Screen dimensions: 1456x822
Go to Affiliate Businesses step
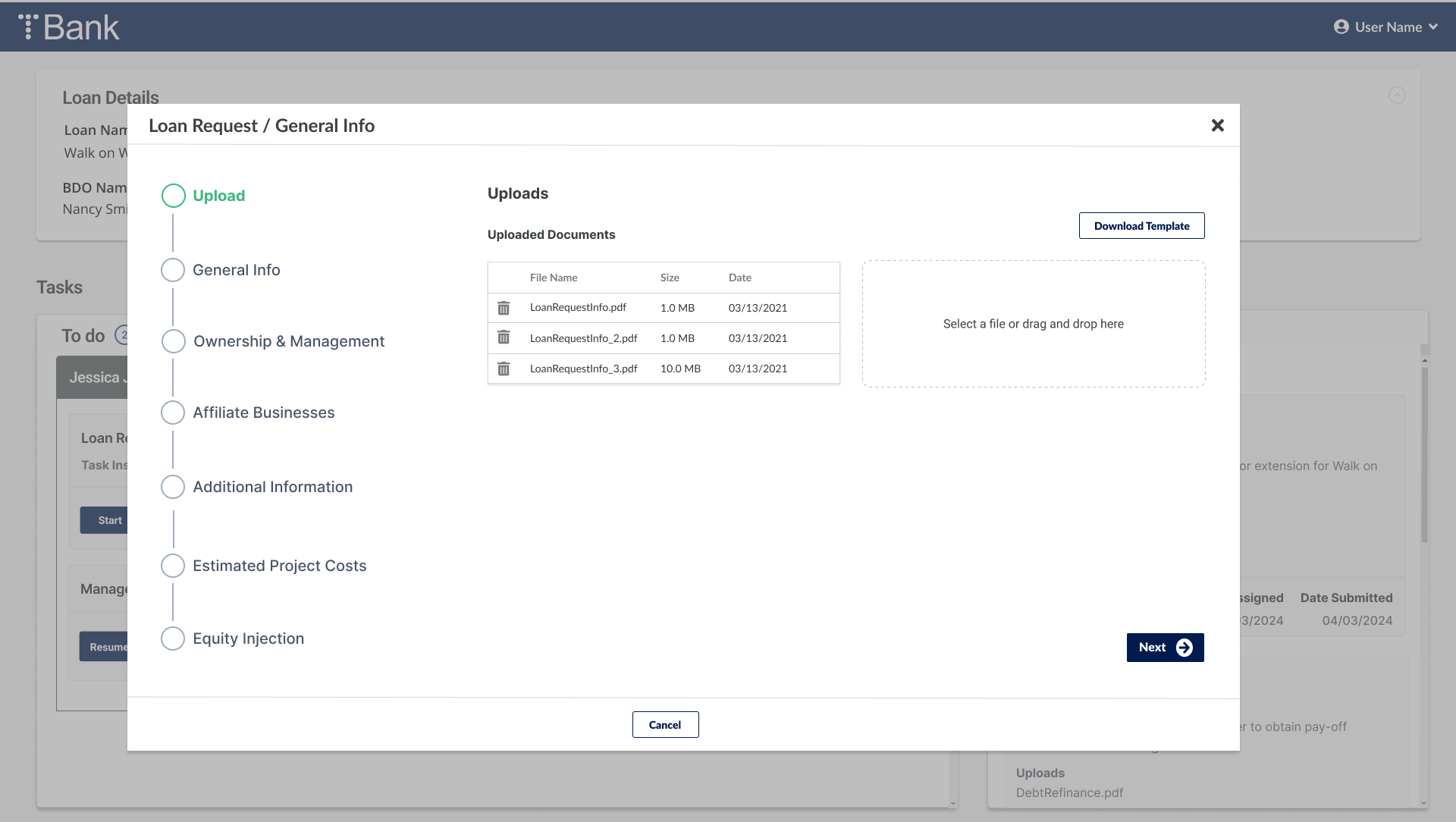coord(263,413)
